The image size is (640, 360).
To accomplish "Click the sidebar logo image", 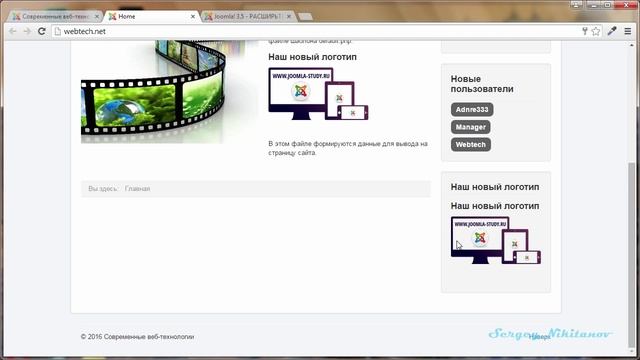I will 496,240.
